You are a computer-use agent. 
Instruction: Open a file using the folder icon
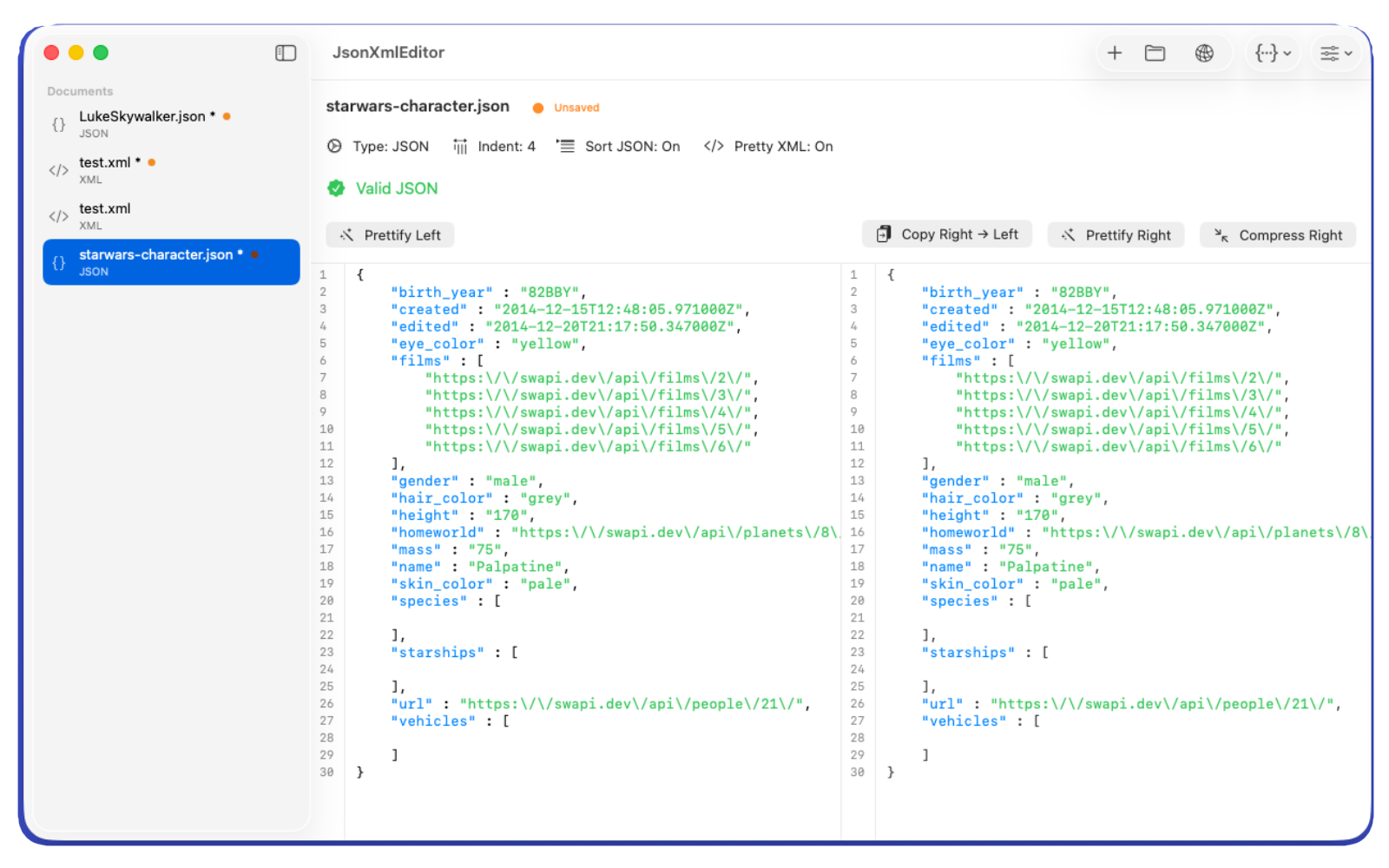pos(1155,53)
